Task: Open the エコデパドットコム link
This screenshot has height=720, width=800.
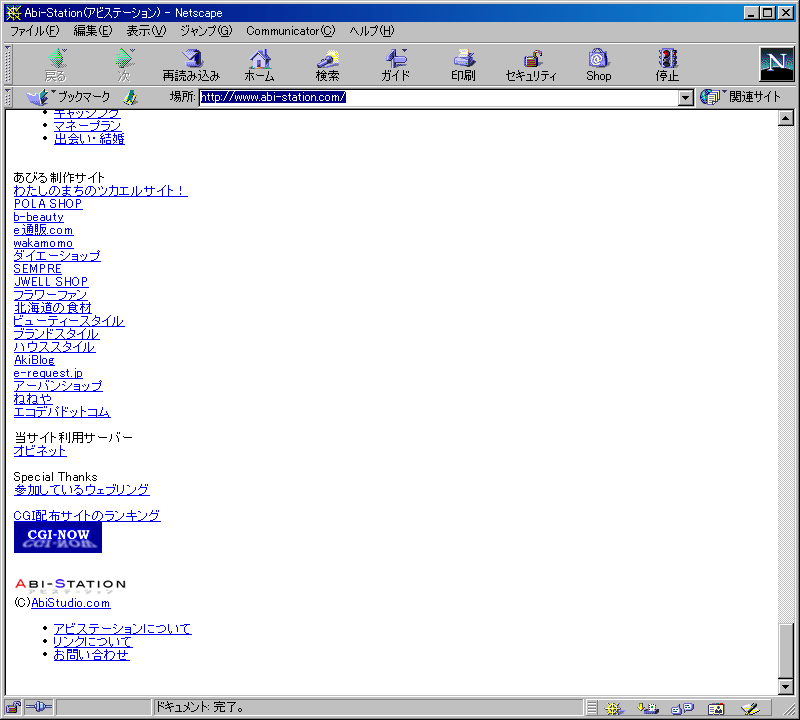Action: click(62, 412)
